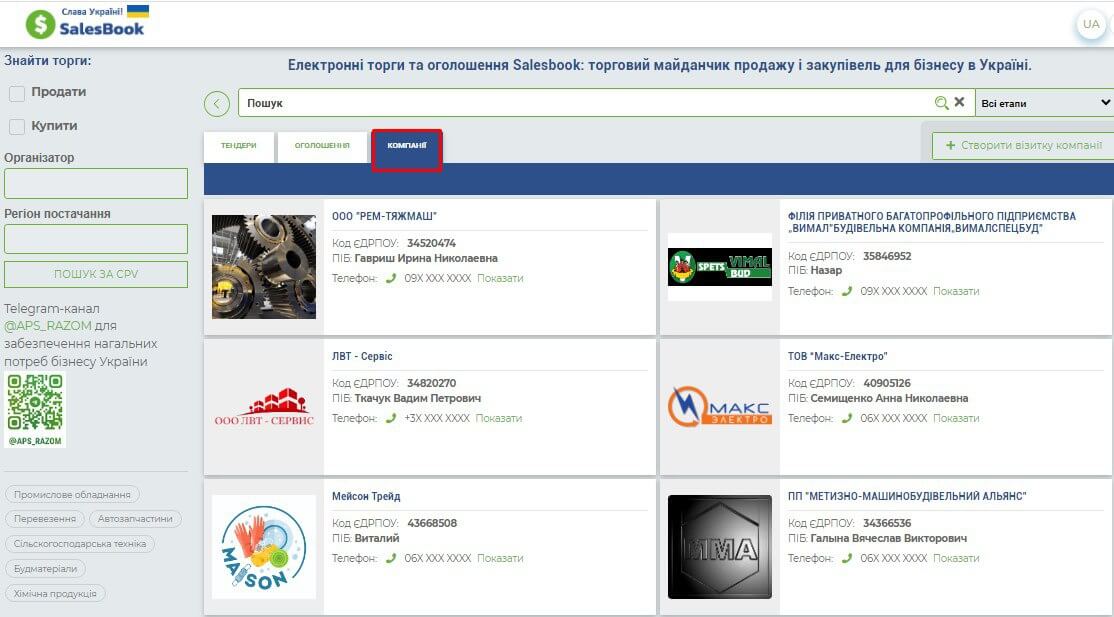Viewport: 1114px width, 617px height.
Task: Open the Макс Электро logo image
Action: (x=720, y=407)
